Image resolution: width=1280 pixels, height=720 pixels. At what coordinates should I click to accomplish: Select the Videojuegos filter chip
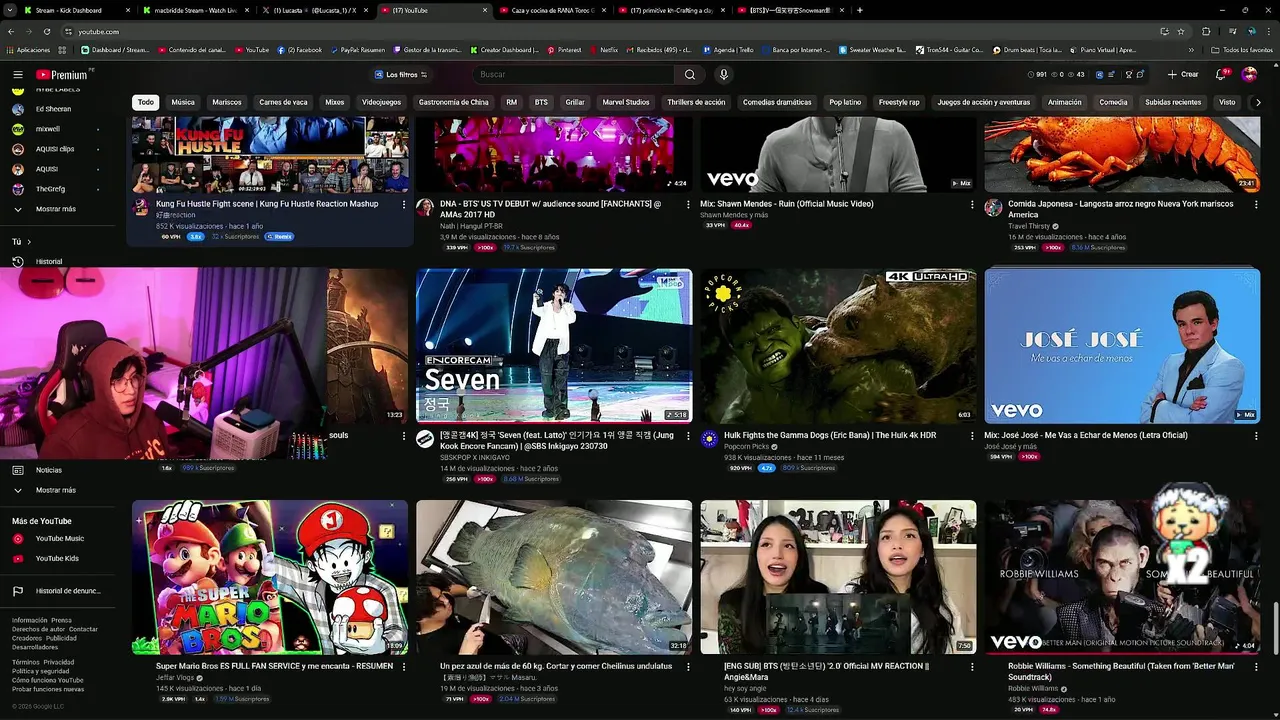click(381, 102)
